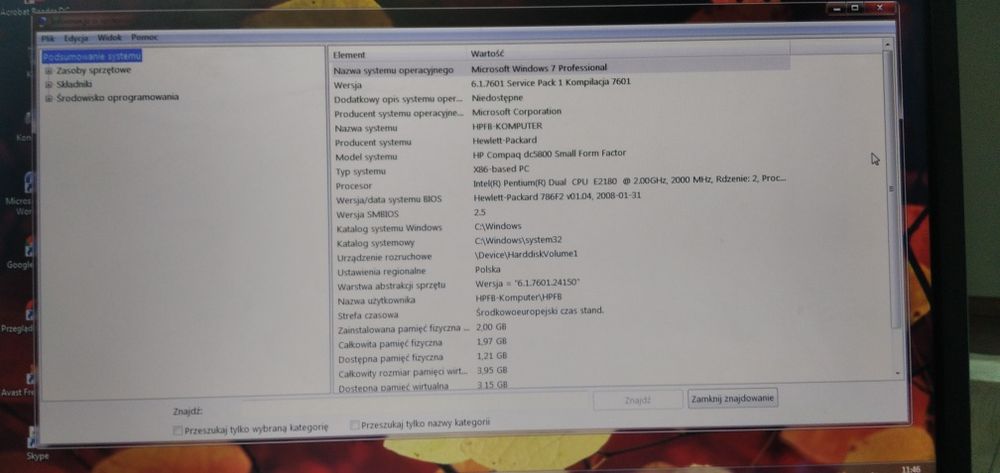Click the HPFB-KOMPUTER value
This screenshot has height=473, width=1000.
pos(507,126)
